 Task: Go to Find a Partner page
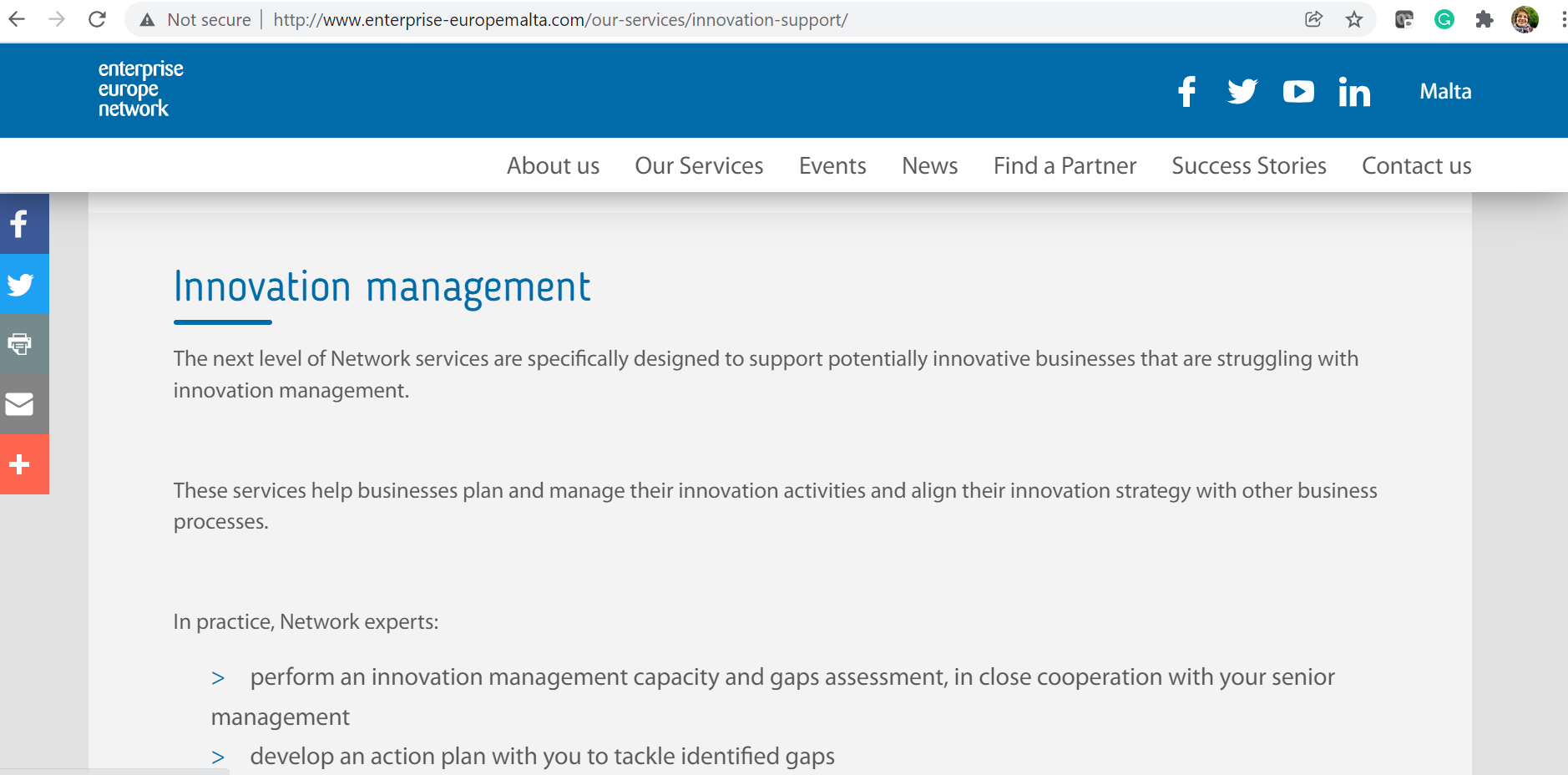[1065, 165]
